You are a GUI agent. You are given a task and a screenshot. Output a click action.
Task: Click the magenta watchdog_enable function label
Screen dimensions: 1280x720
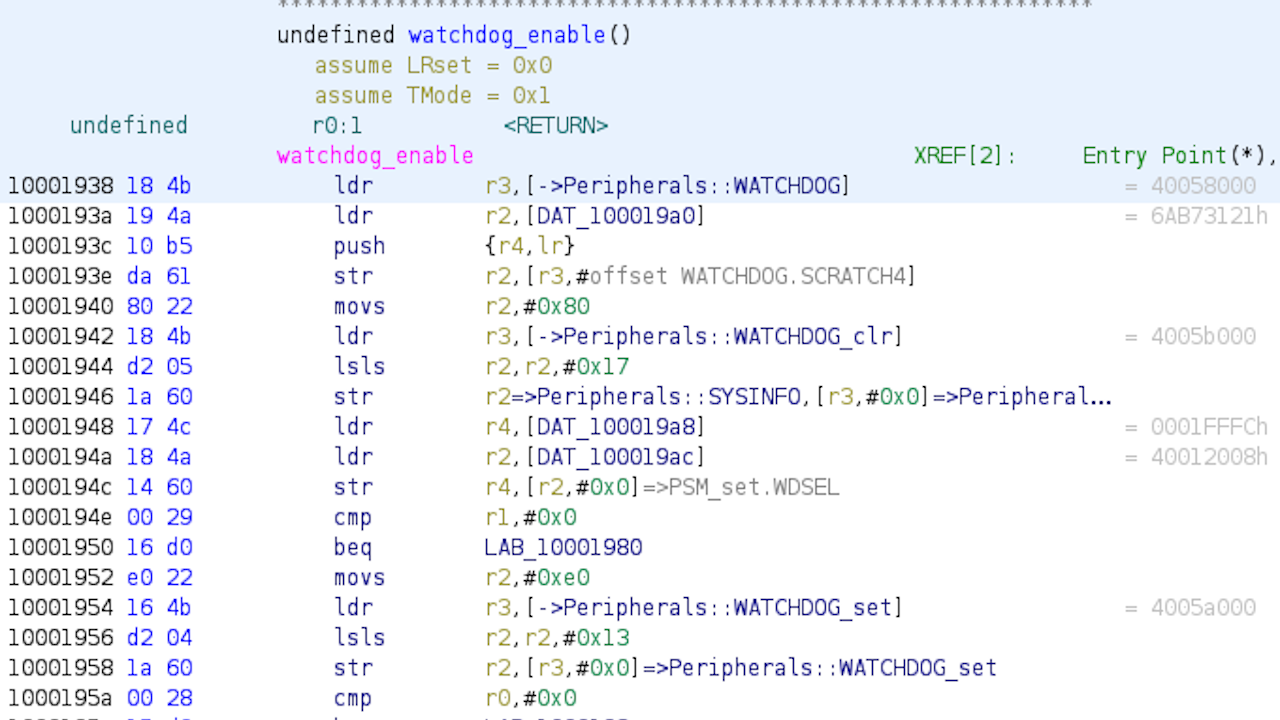[375, 156]
